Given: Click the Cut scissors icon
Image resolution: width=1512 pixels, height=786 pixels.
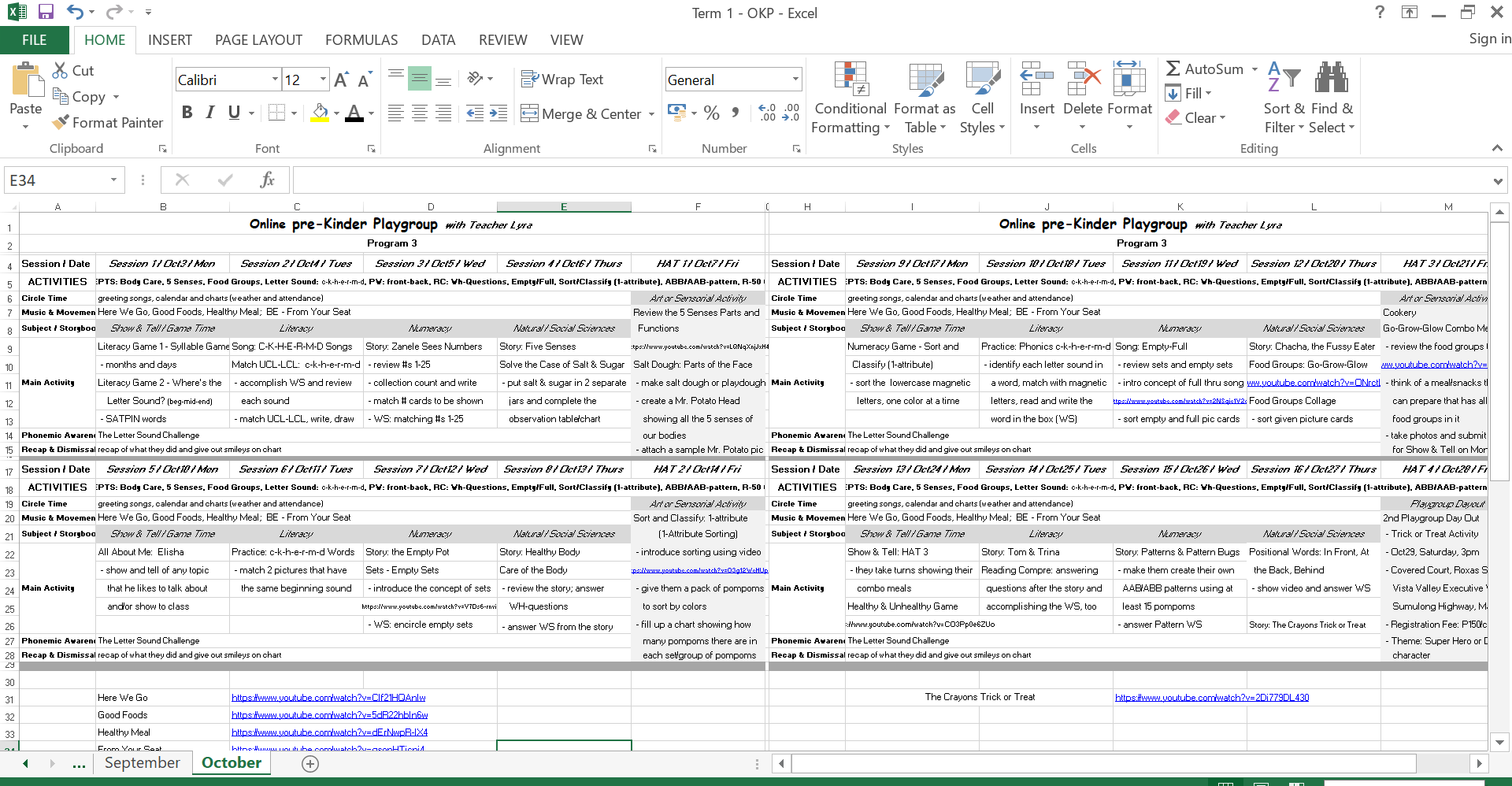Looking at the screenshot, I should pyautogui.click(x=60, y=70).
